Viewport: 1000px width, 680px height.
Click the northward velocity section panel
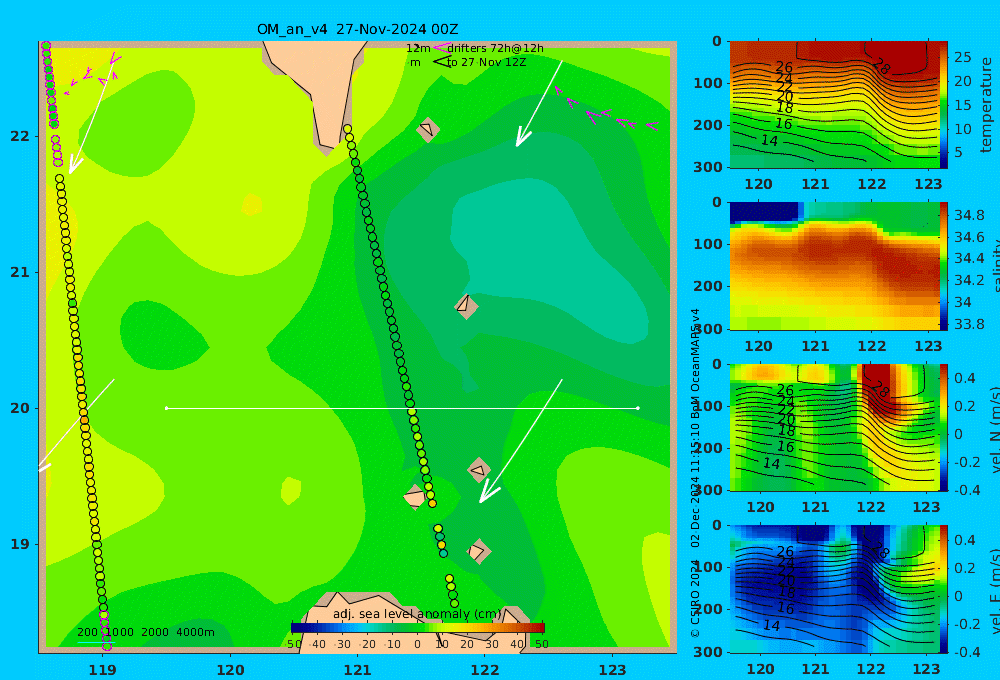834,427
